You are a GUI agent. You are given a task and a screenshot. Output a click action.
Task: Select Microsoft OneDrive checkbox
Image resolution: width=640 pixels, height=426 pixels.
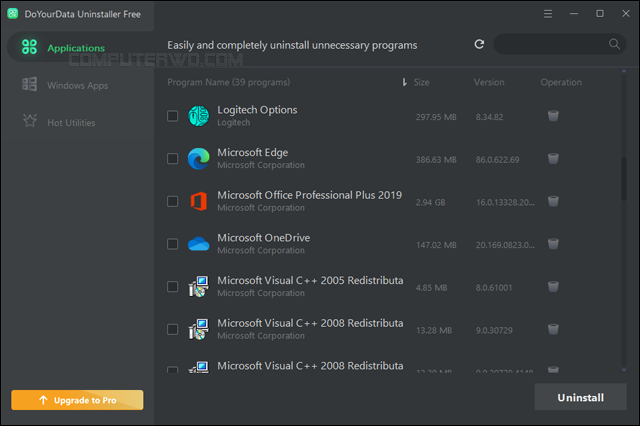coord(173,244)
